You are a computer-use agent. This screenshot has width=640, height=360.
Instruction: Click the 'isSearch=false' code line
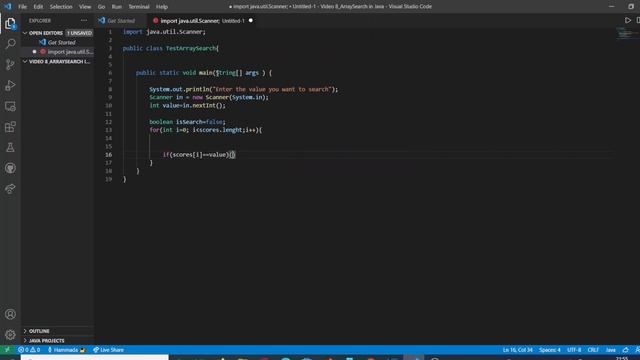(187, 122)
